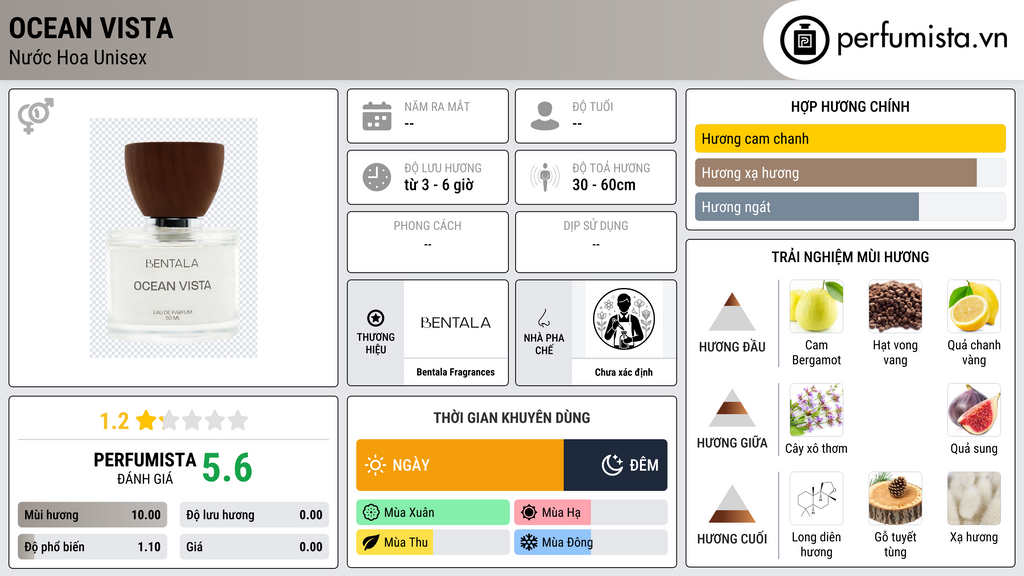Click the 5.6 Perfumista score

pyautogui.click(x=227, y=468)
